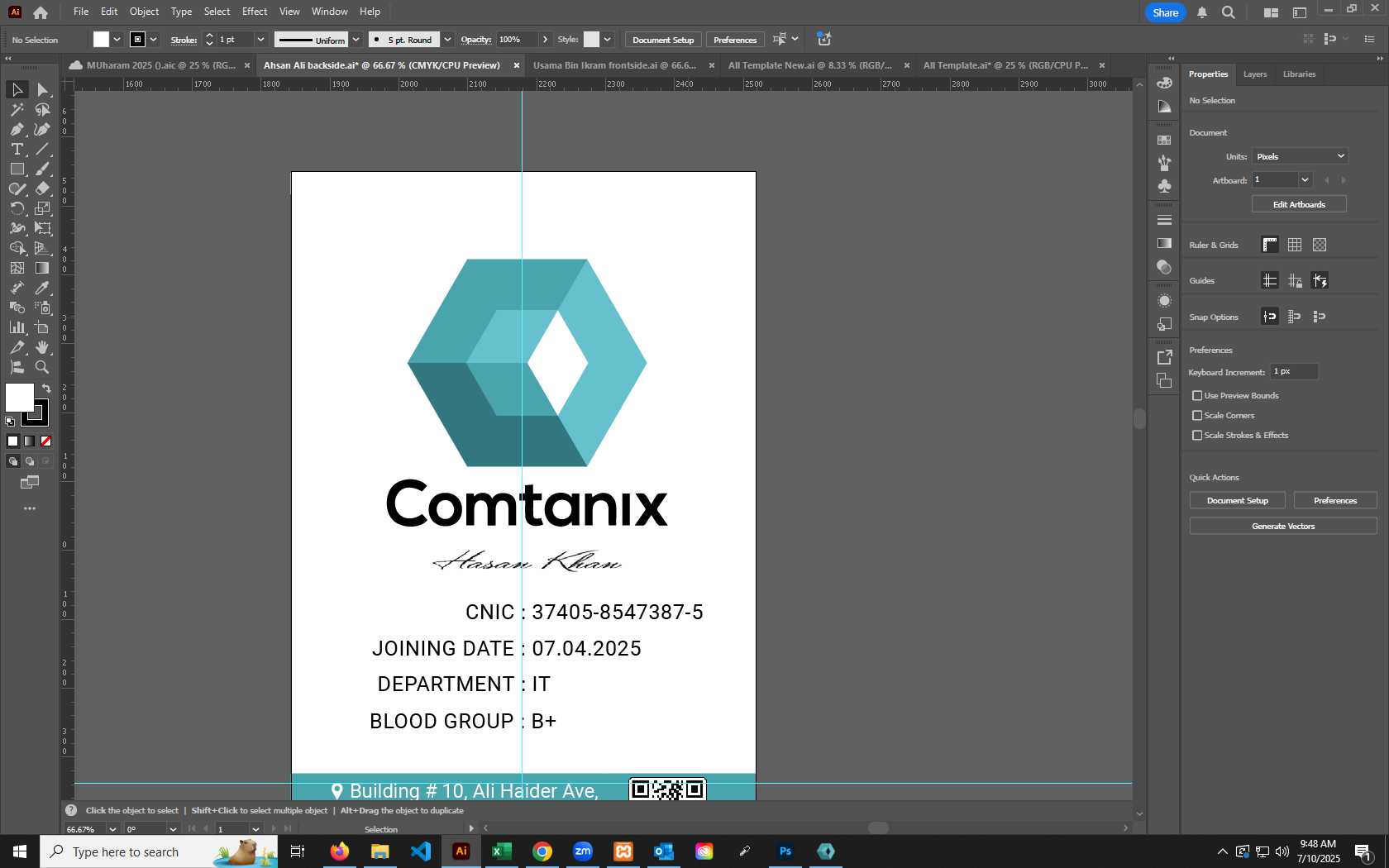Click the Share button
Viewport: 1389px width, 868px height.
pyautogui.click(x=1166, y=12)
